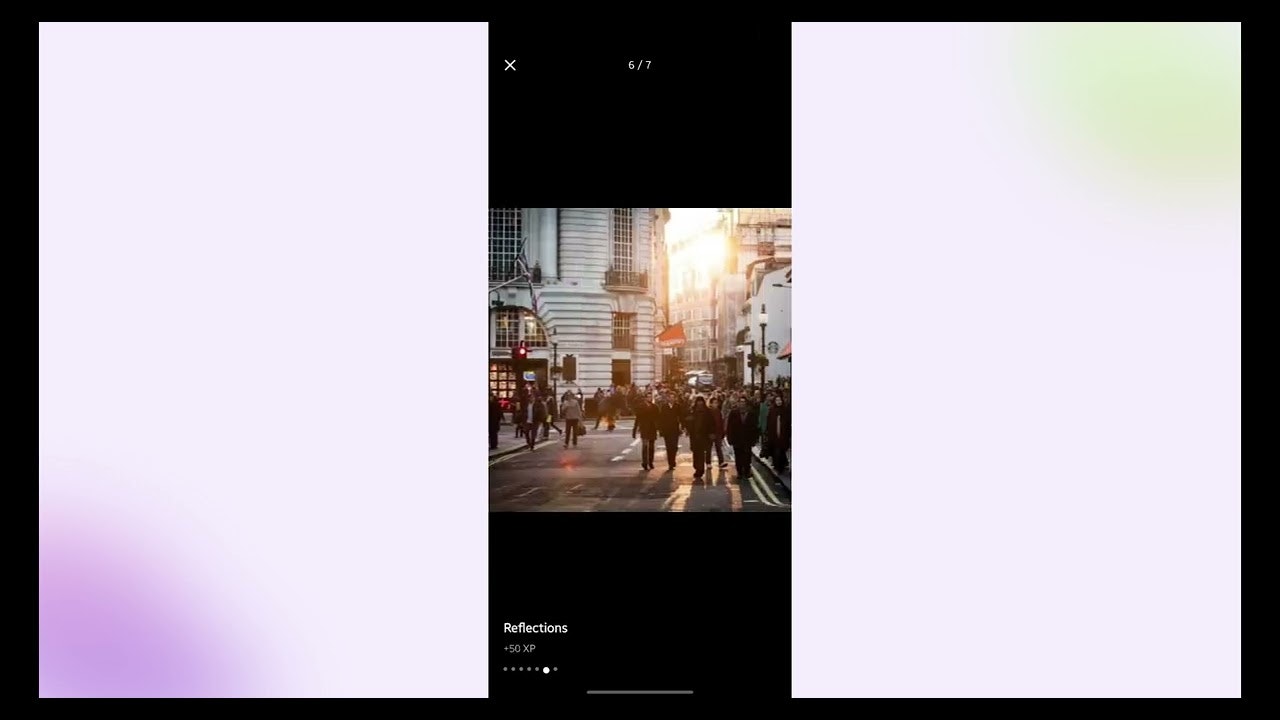This screenshot has width=1280, height=720.
Task: Click the 6 / 7 image counter
Action: point(640,65)
